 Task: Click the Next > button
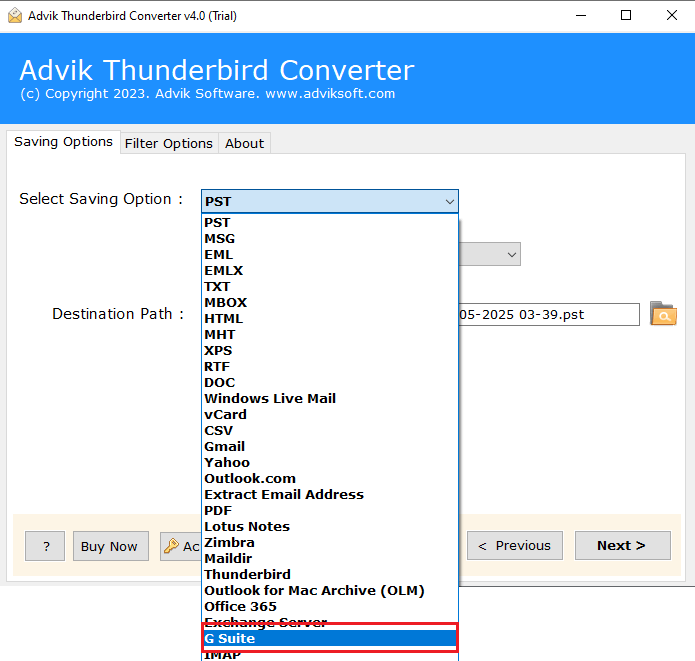click(x=622, y=546)
